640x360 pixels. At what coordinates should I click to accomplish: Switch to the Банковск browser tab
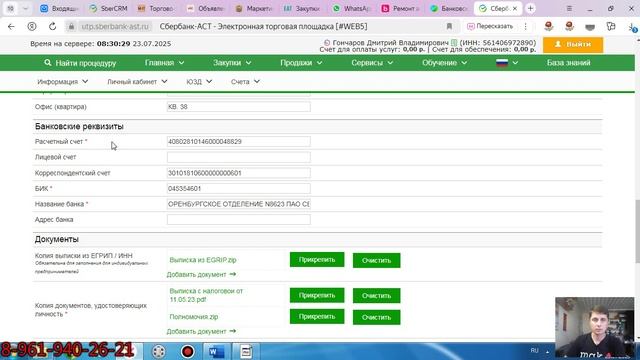[449, 8]
